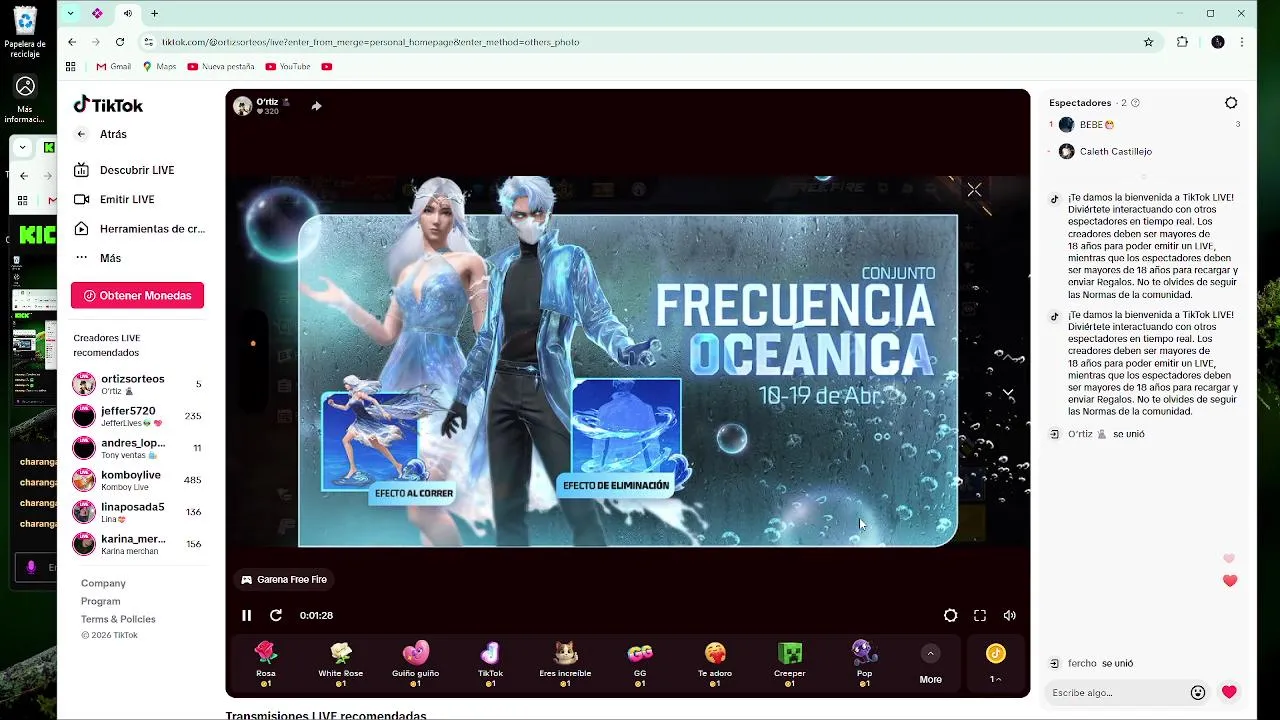This screenshot has height=720, width=1280.
Task: Pause the live stream
Action: click(246, 615)
